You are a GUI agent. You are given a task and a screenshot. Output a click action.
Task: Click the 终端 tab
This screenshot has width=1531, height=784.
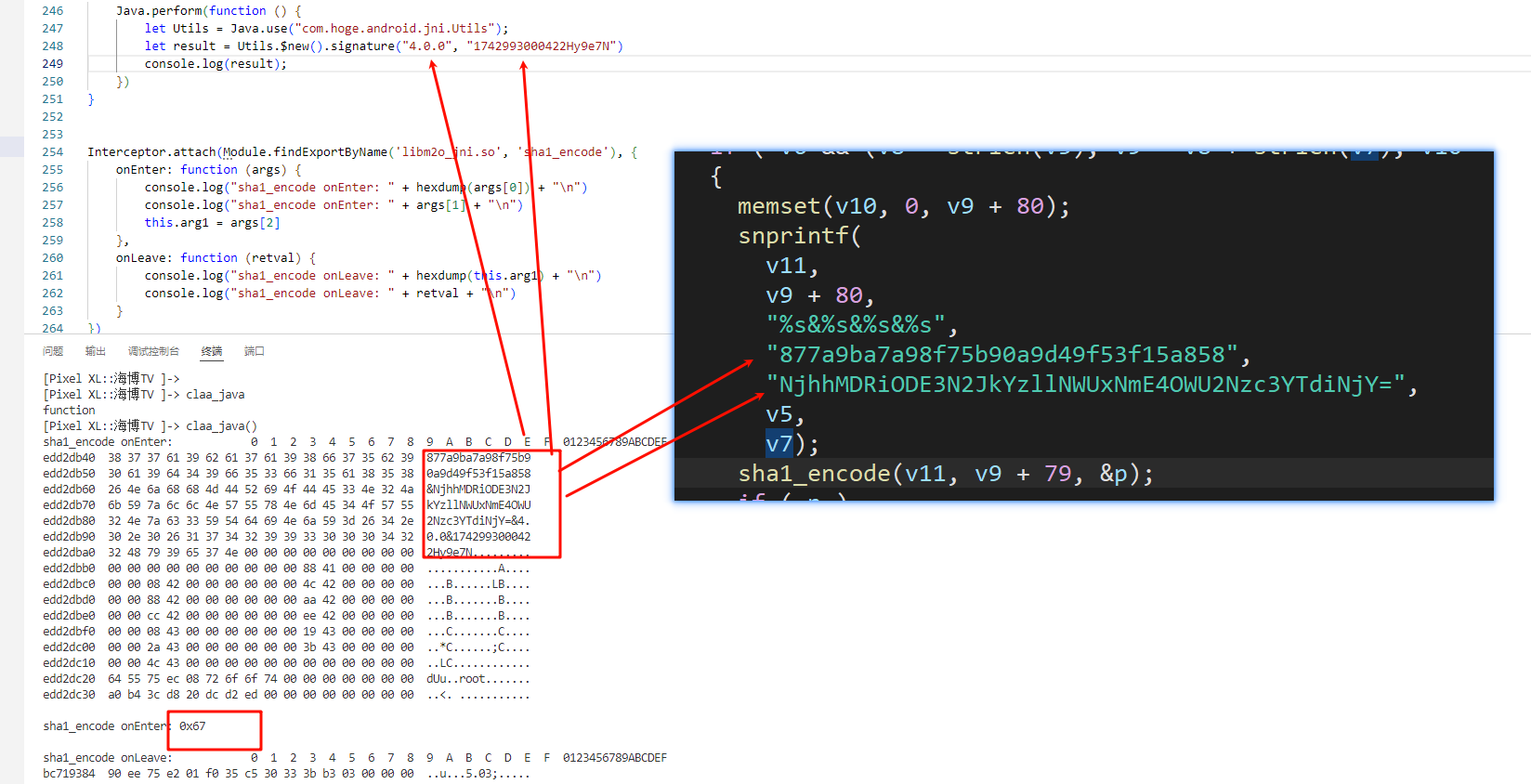click(x=212, y=351)
